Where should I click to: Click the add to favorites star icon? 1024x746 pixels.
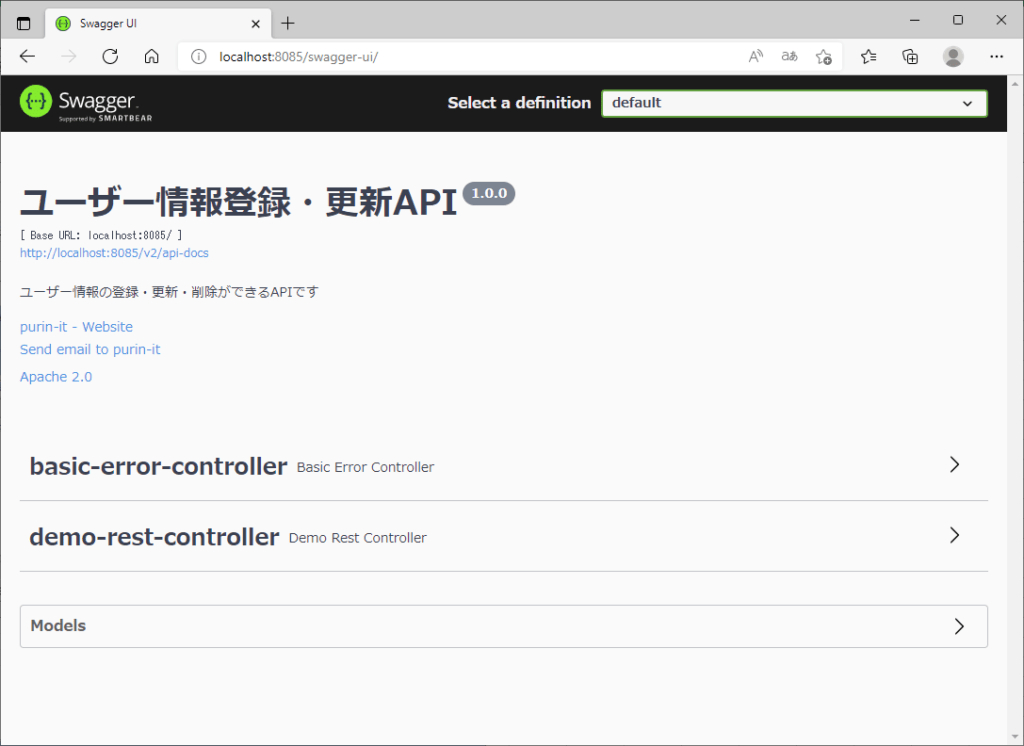pyautogui.click(x=823, y=57)
